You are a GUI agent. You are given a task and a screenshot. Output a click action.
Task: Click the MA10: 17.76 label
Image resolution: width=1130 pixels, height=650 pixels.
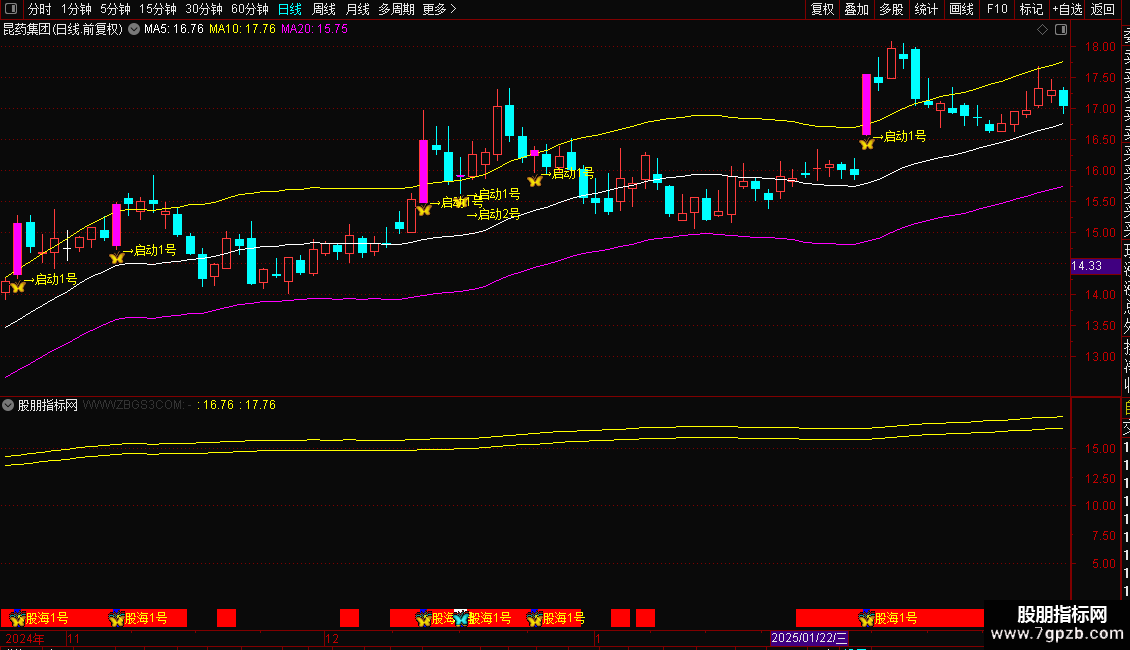click(x=242, y=30)
